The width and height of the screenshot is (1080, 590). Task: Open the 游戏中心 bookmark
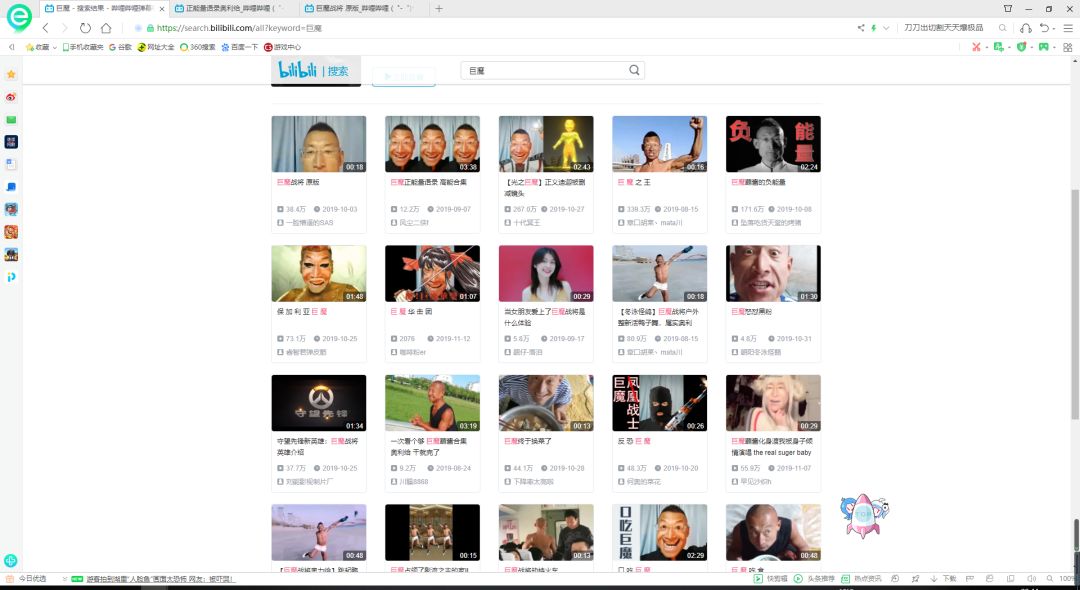[282, 47]
